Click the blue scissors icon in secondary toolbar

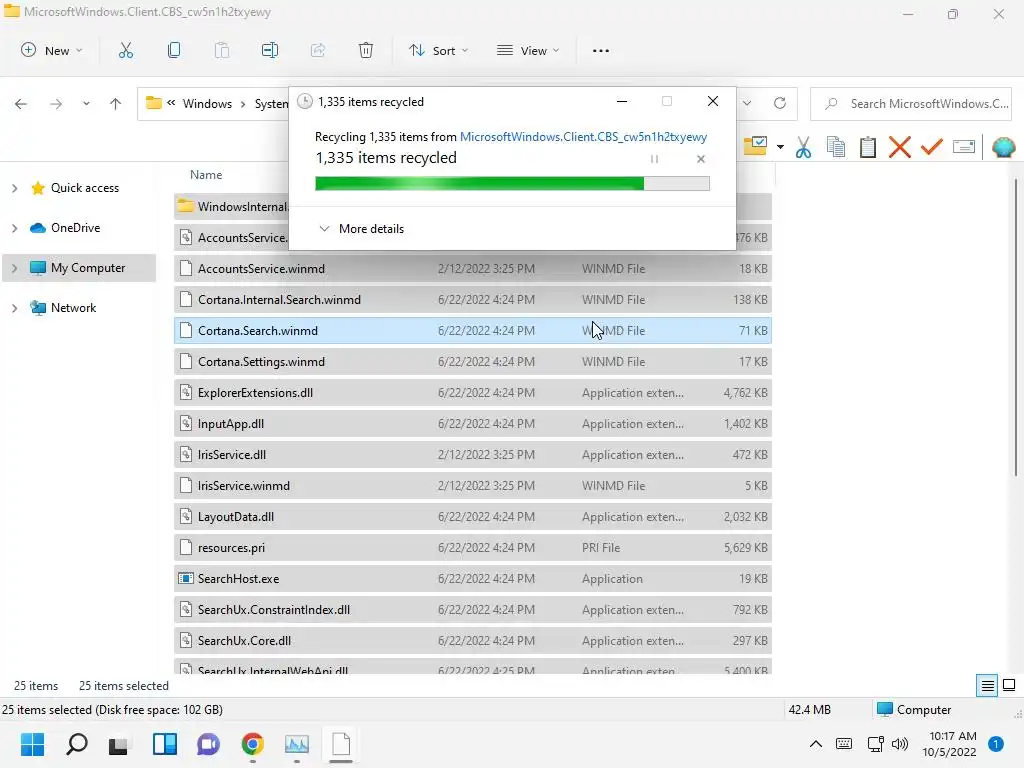coord(804,147)
